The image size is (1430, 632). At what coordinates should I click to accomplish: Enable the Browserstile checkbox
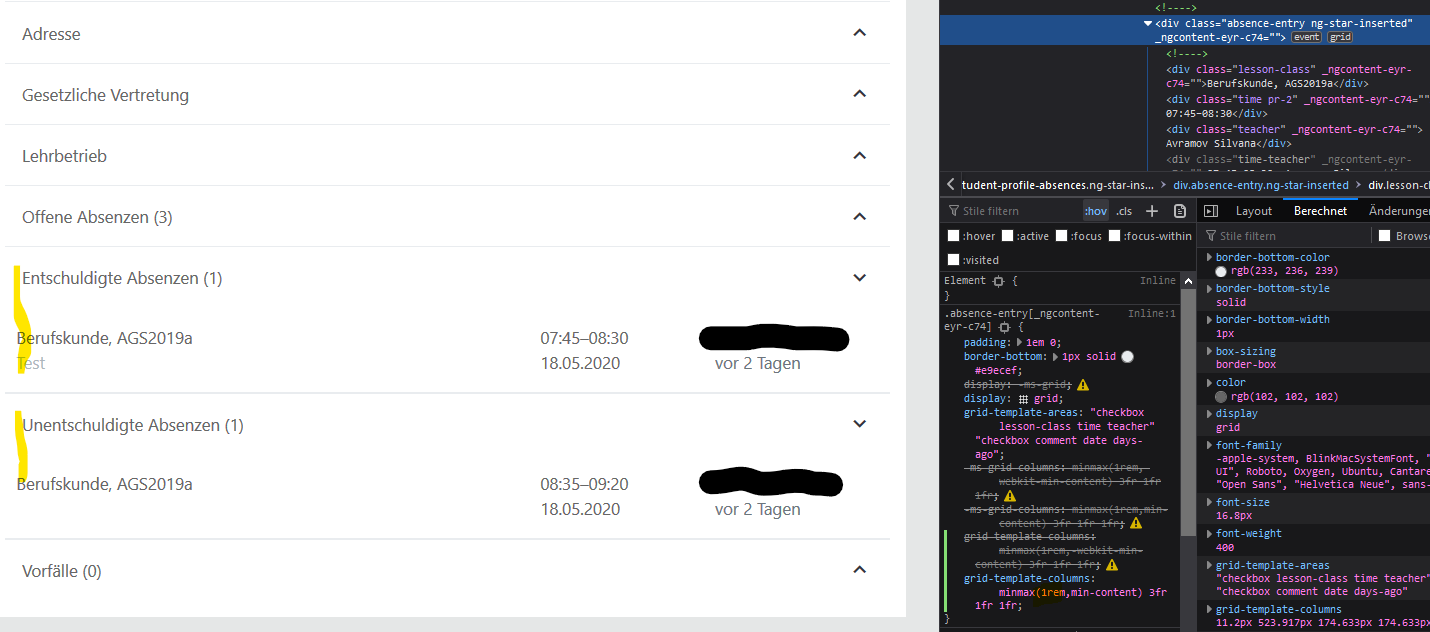[1383, 235]
